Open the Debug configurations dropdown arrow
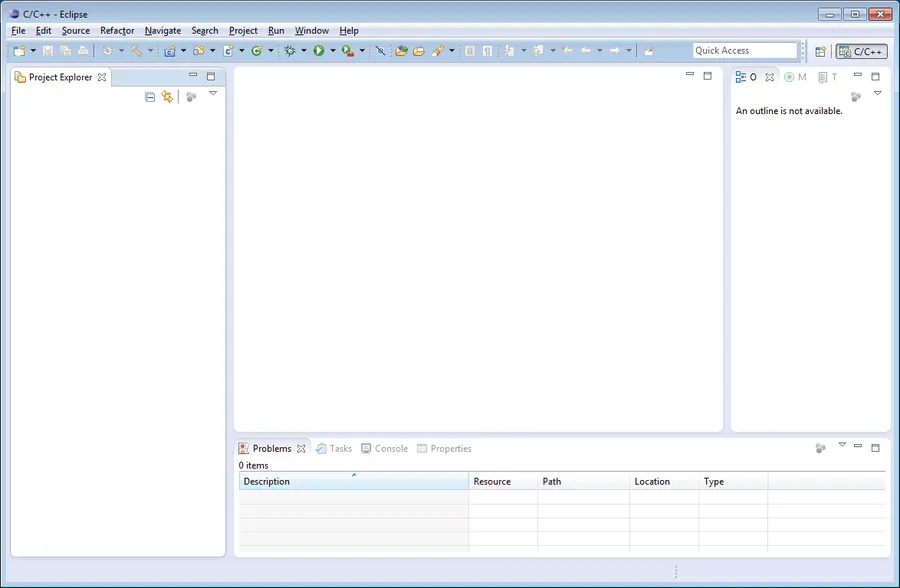 click(304, 51)
